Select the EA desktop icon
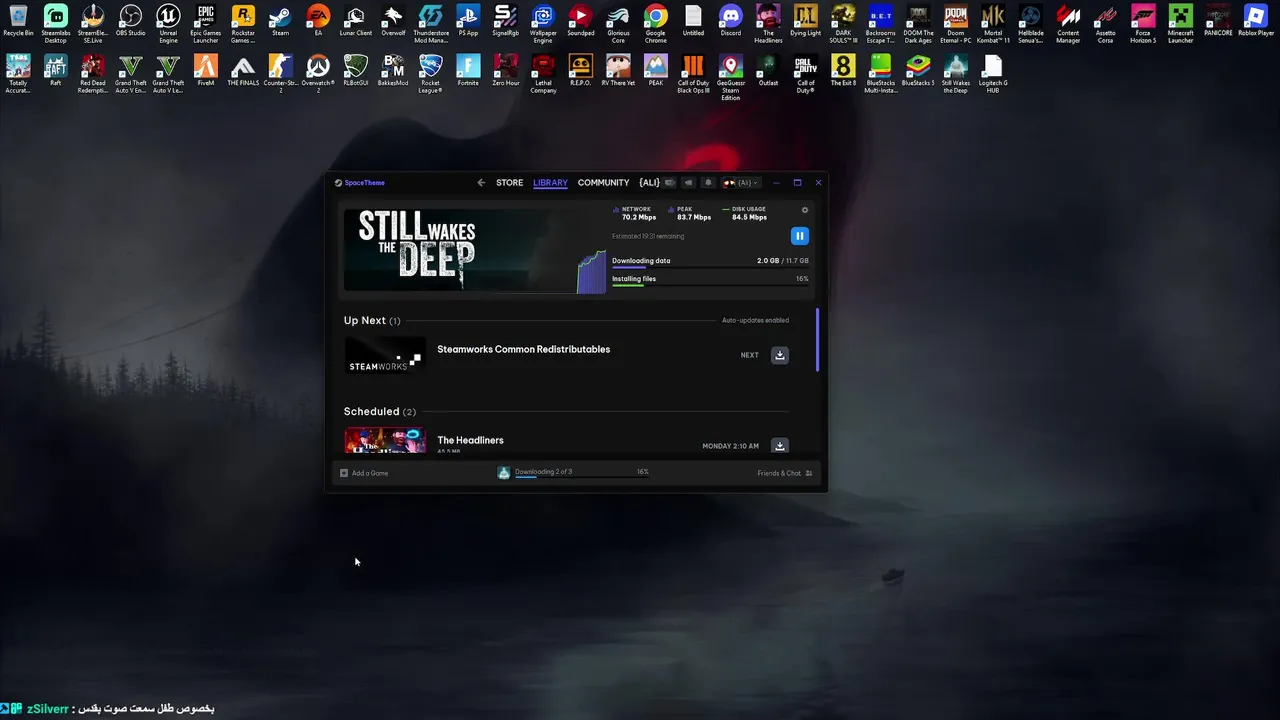 pos(318,22)
